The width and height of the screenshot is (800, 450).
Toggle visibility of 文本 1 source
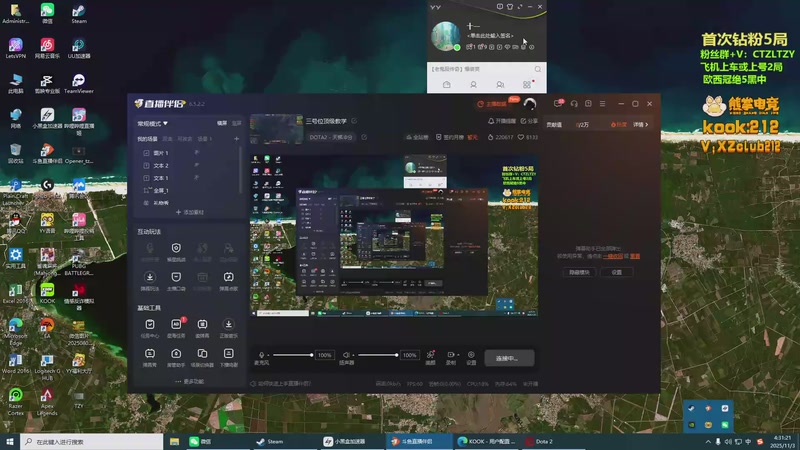point(196,178)
